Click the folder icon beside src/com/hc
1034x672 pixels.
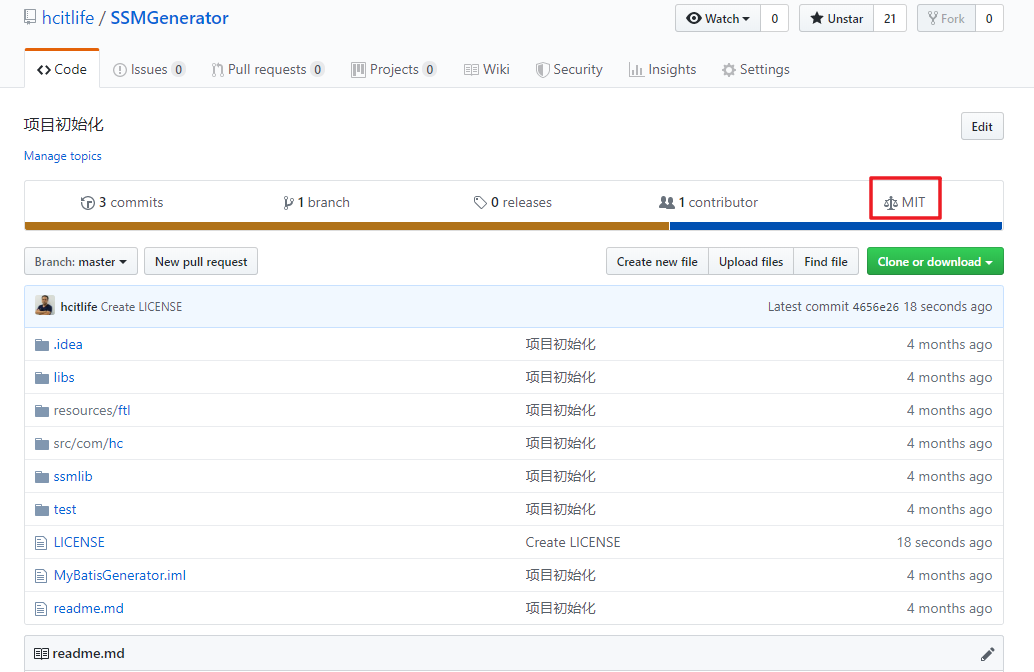click(x=42, y=444)
